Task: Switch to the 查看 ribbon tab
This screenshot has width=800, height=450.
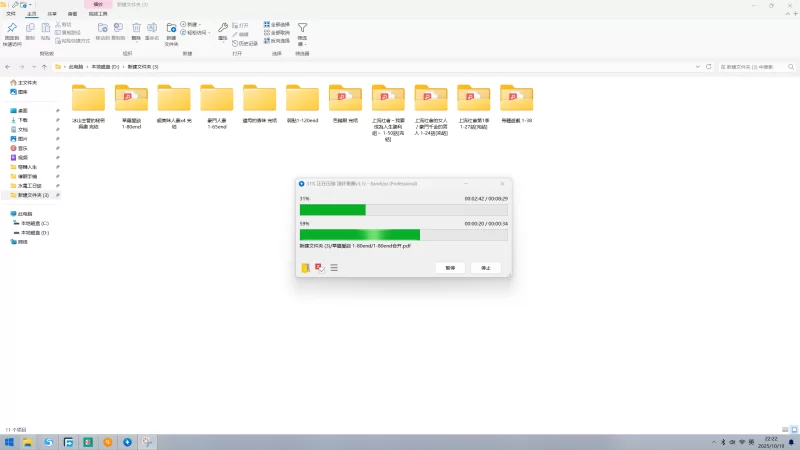Action: (x=72, y=14)
